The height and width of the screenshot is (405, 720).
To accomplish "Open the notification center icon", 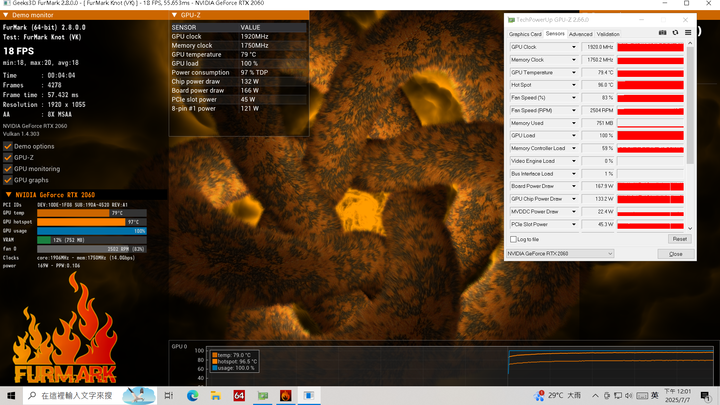I will tap(706, 396).
